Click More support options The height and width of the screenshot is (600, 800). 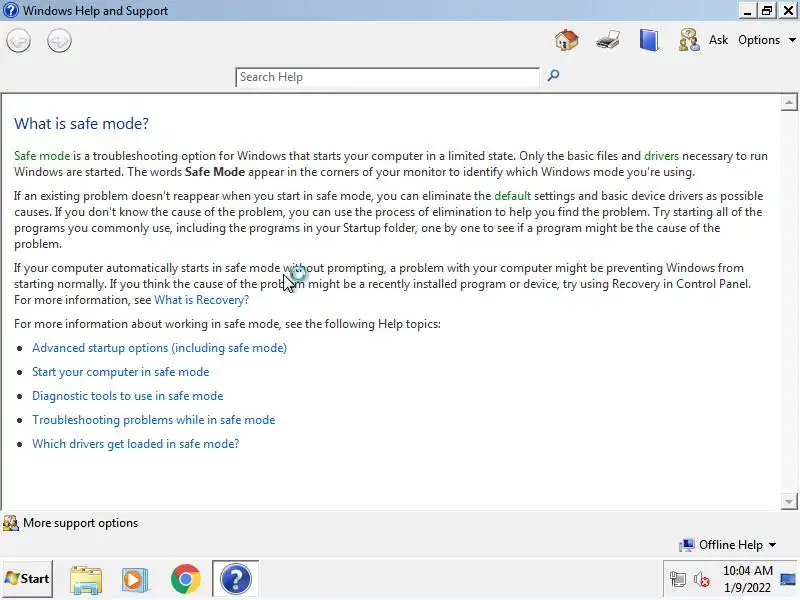click(x=70, y=523)
